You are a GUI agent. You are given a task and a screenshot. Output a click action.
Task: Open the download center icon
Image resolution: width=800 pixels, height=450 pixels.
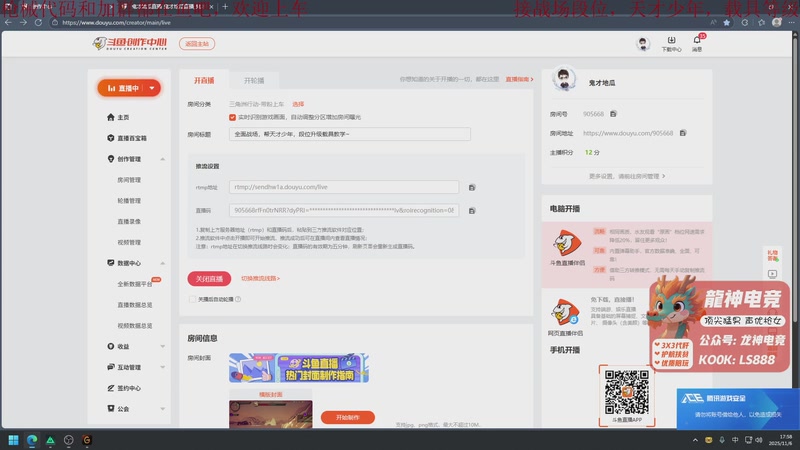671,40
